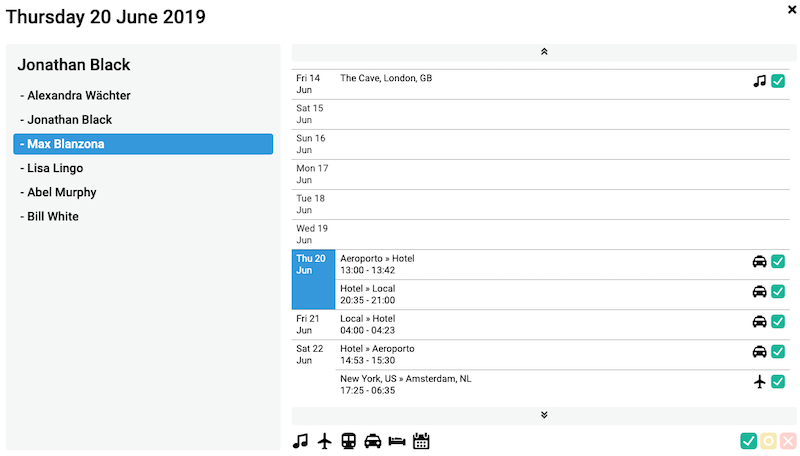This screenshot has height=456, width=800.
Task: Expand earlier dates with up chevrons
Action: [x=544, y=52]
